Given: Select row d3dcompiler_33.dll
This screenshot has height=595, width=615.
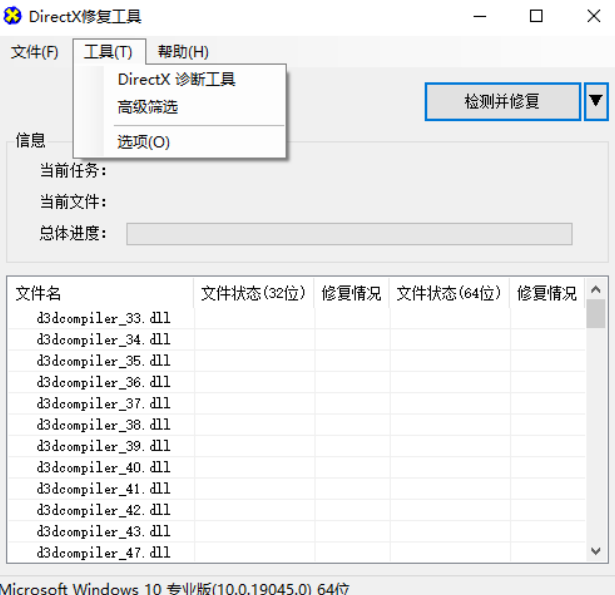Looking at the screenshot, I should click(297, 318).
